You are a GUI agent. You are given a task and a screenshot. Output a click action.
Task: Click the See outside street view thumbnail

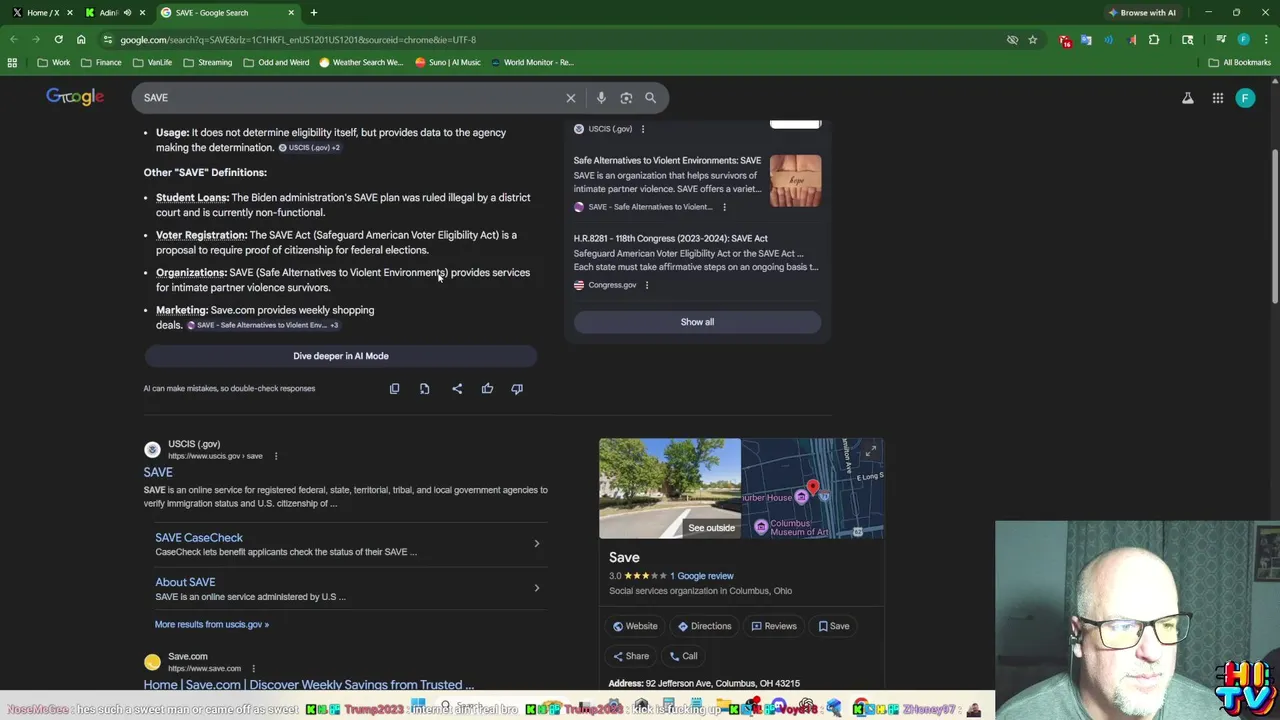pos(670,488)
